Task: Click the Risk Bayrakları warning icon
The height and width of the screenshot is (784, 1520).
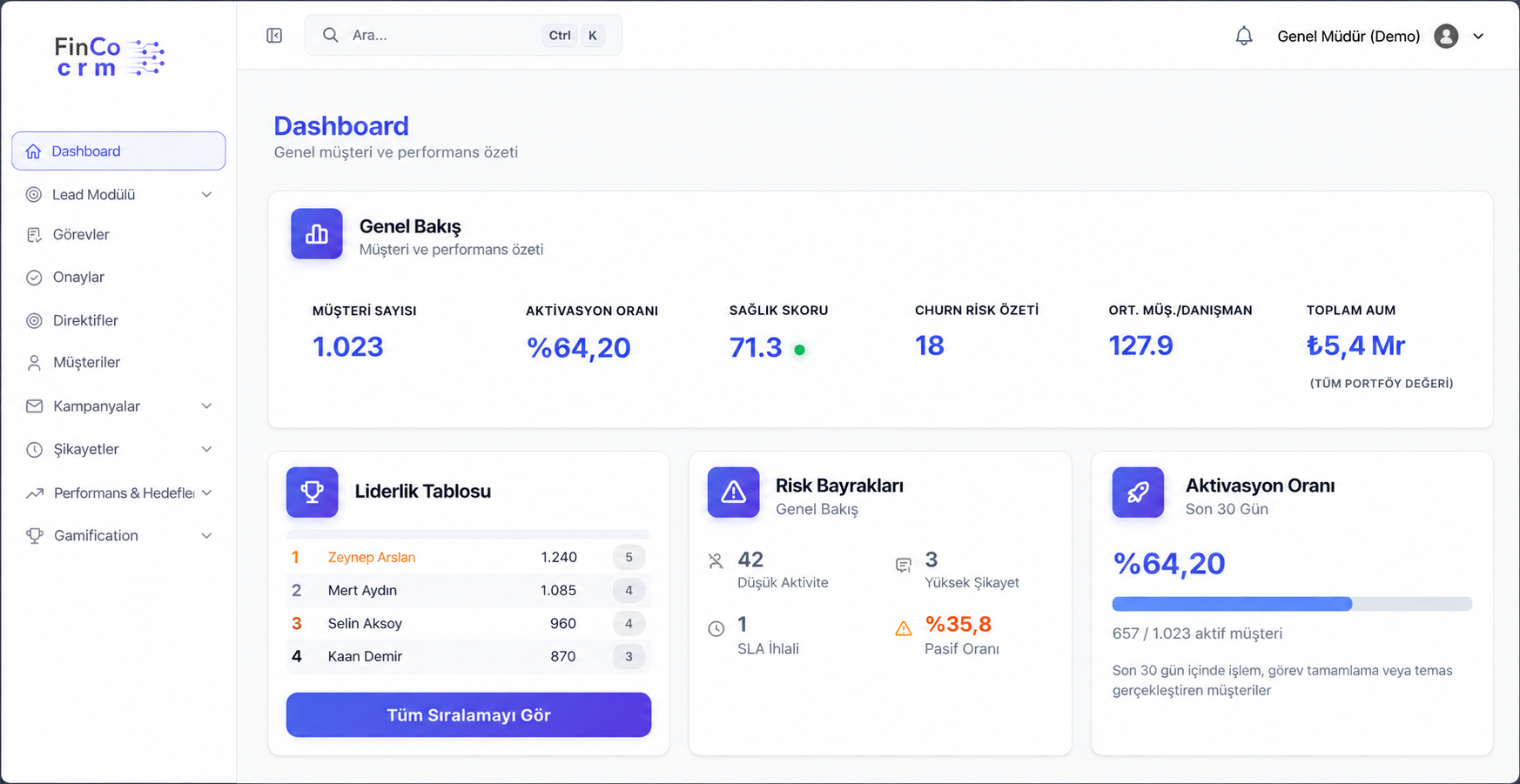Action: coord(733,492)
